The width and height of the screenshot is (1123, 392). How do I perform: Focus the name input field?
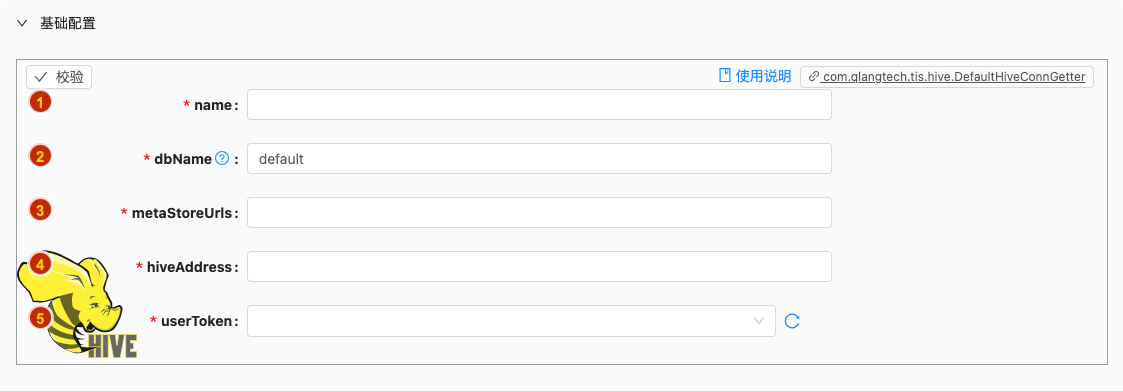click(x=539, y=105)
